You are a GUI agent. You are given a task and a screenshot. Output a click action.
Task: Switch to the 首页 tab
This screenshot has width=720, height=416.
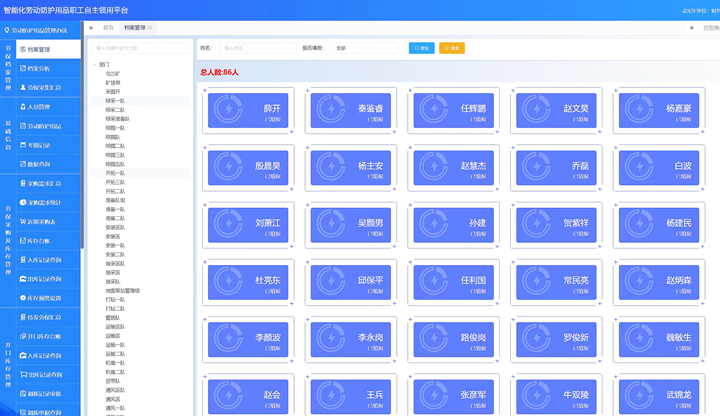tap(108, 28)
